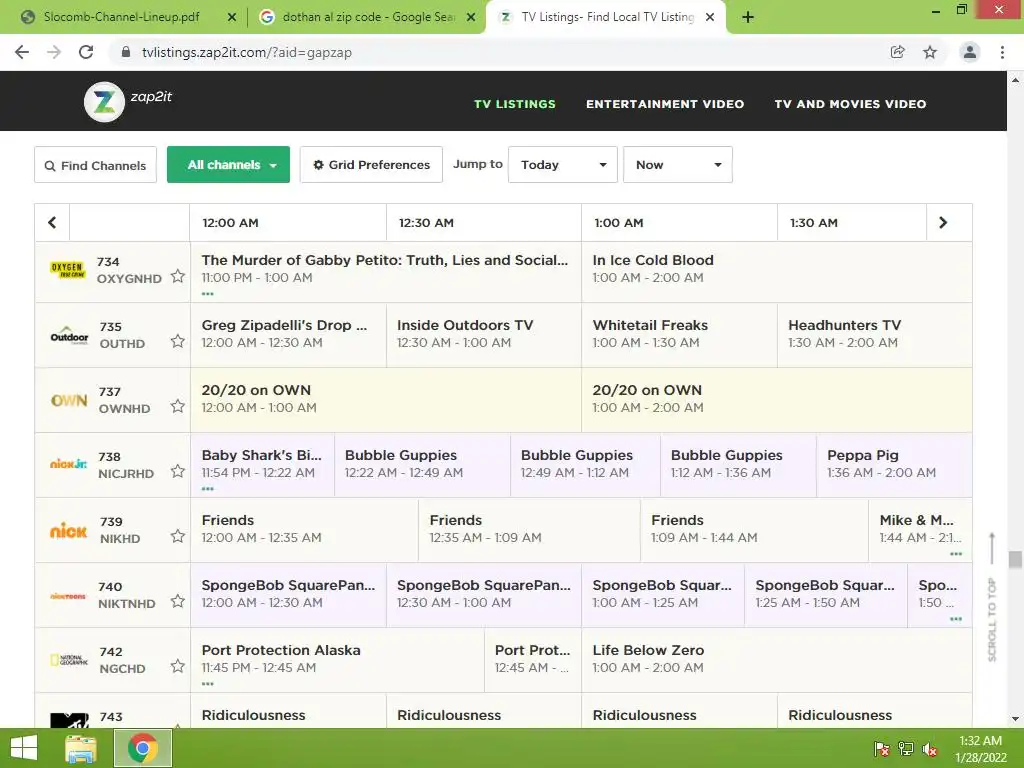1024x768 pixels.
Task: Expand the All channels dropdown
Action: 229,165
